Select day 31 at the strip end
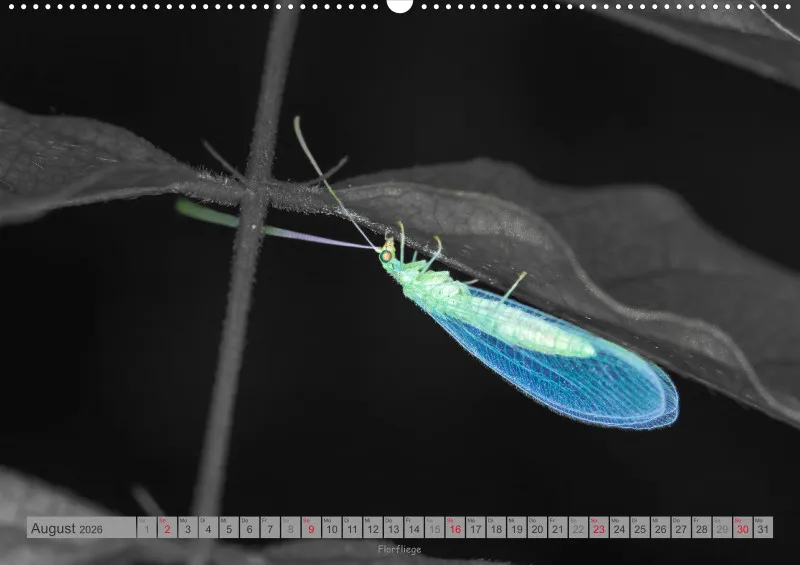This screenshot has height=565, width=800. (763, 527)
